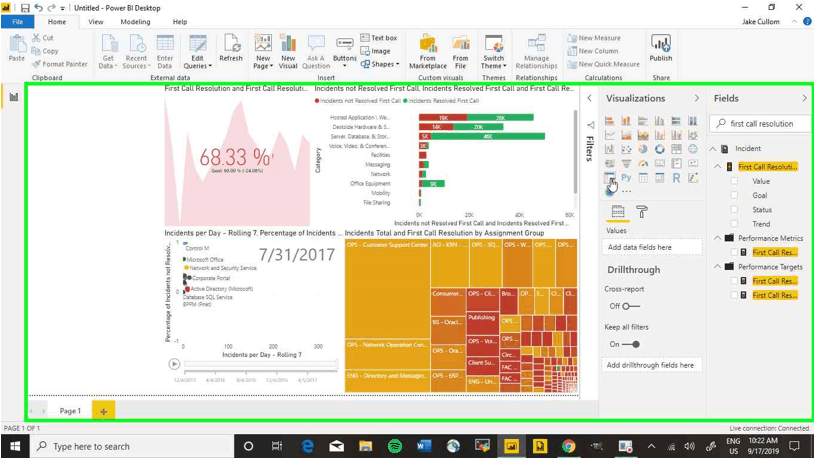Viewport: 816px width, 459px height.
Task: Choose the Pie chart visualization icon
Action: (643, 149)
